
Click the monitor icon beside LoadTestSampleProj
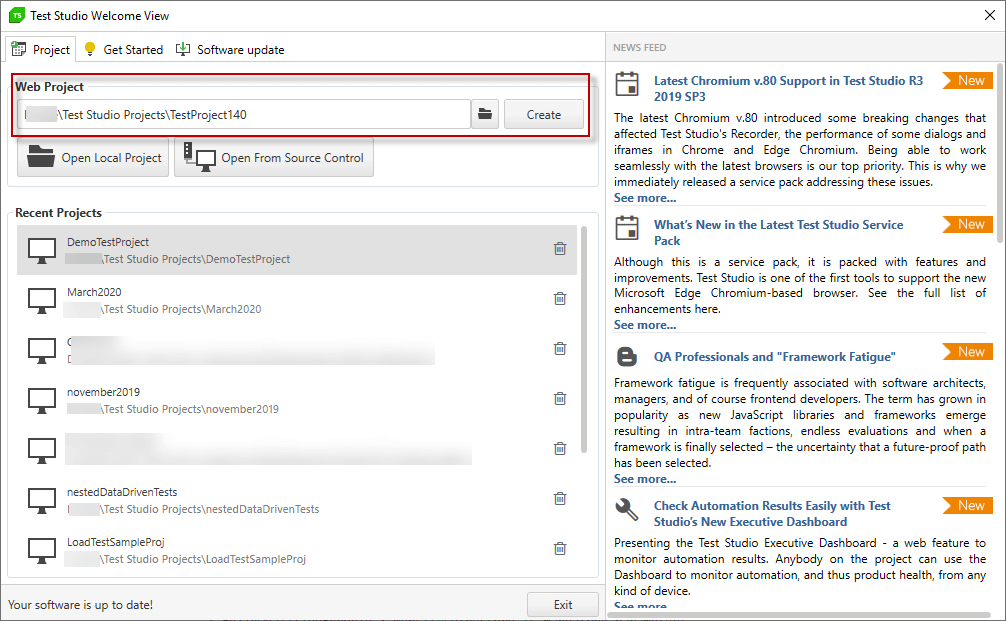tap(42, 551)
